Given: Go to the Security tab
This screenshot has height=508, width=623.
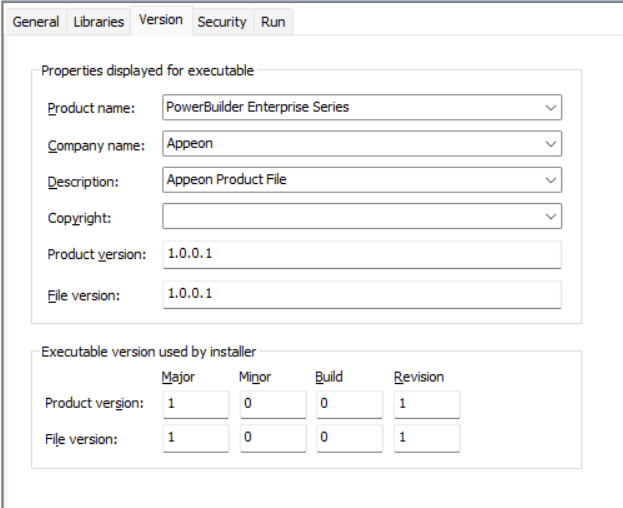Looking at the screenshot, I should point(222,22).
